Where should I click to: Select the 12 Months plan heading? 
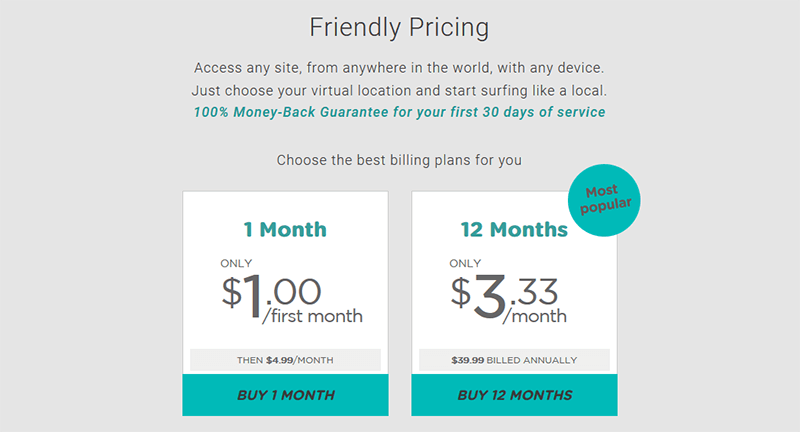pos(514,230)
